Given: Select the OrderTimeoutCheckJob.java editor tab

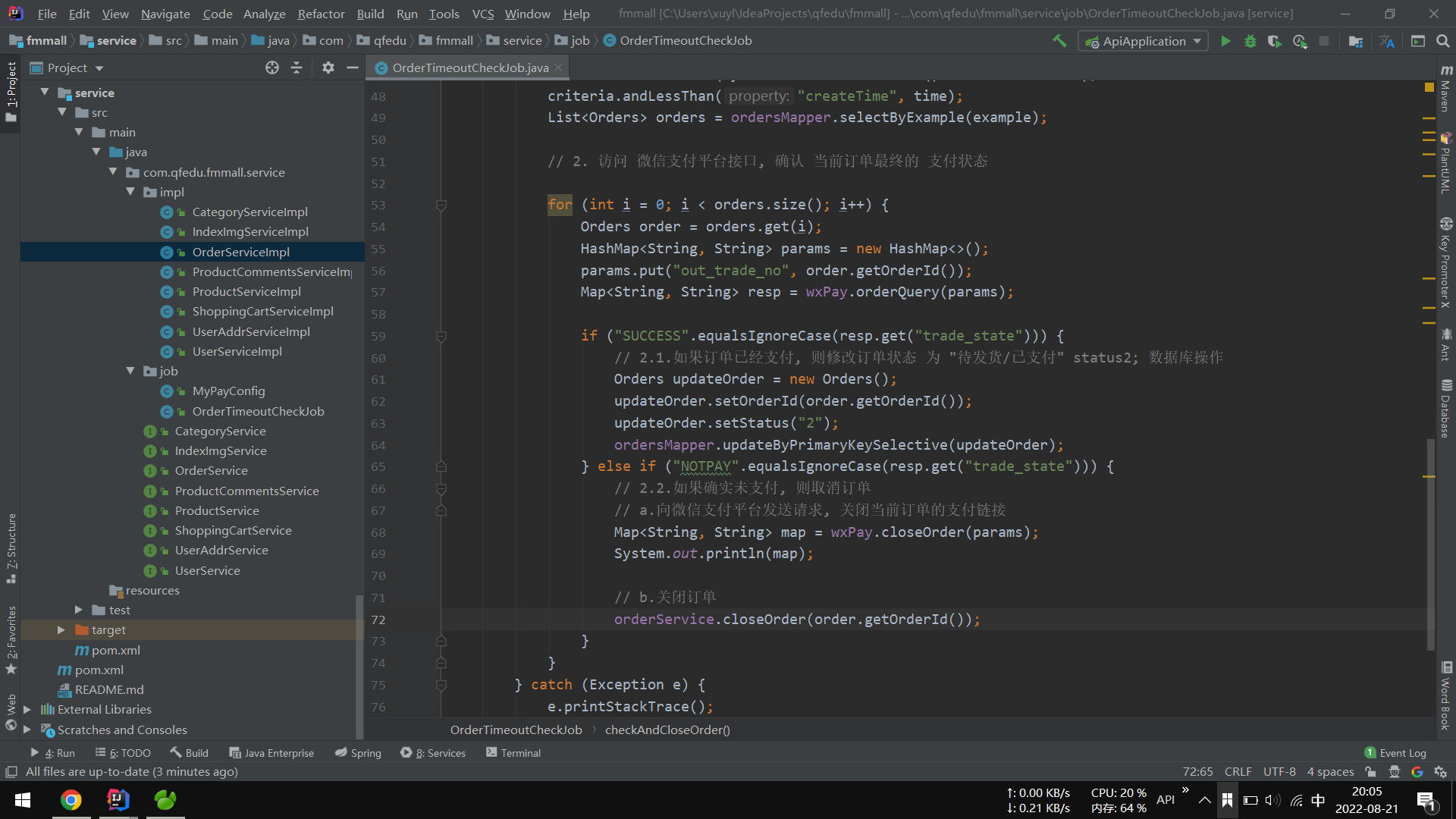Looking at the screenshot, I should coord(469,67).
